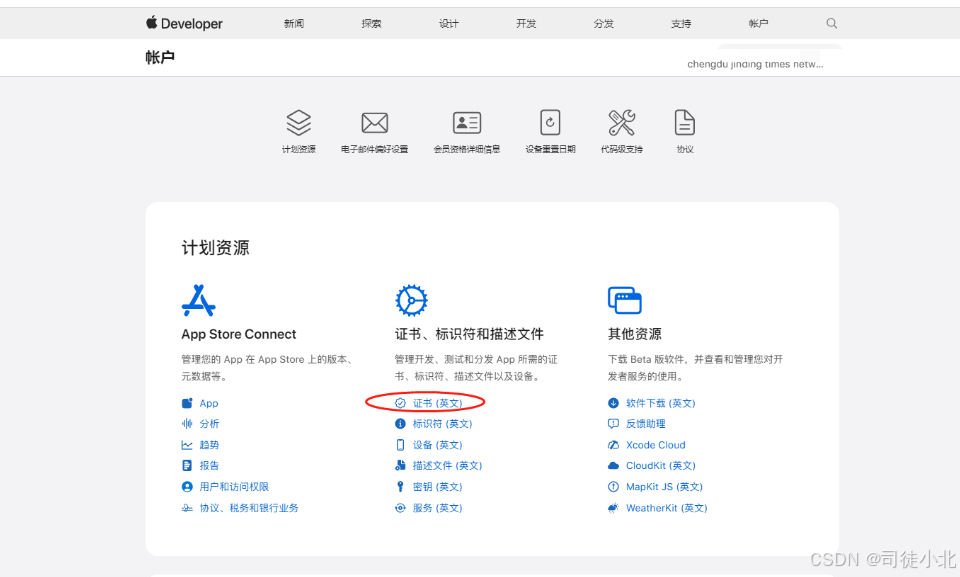Click the info icon beside 标识符

click(x=400, y=423)
